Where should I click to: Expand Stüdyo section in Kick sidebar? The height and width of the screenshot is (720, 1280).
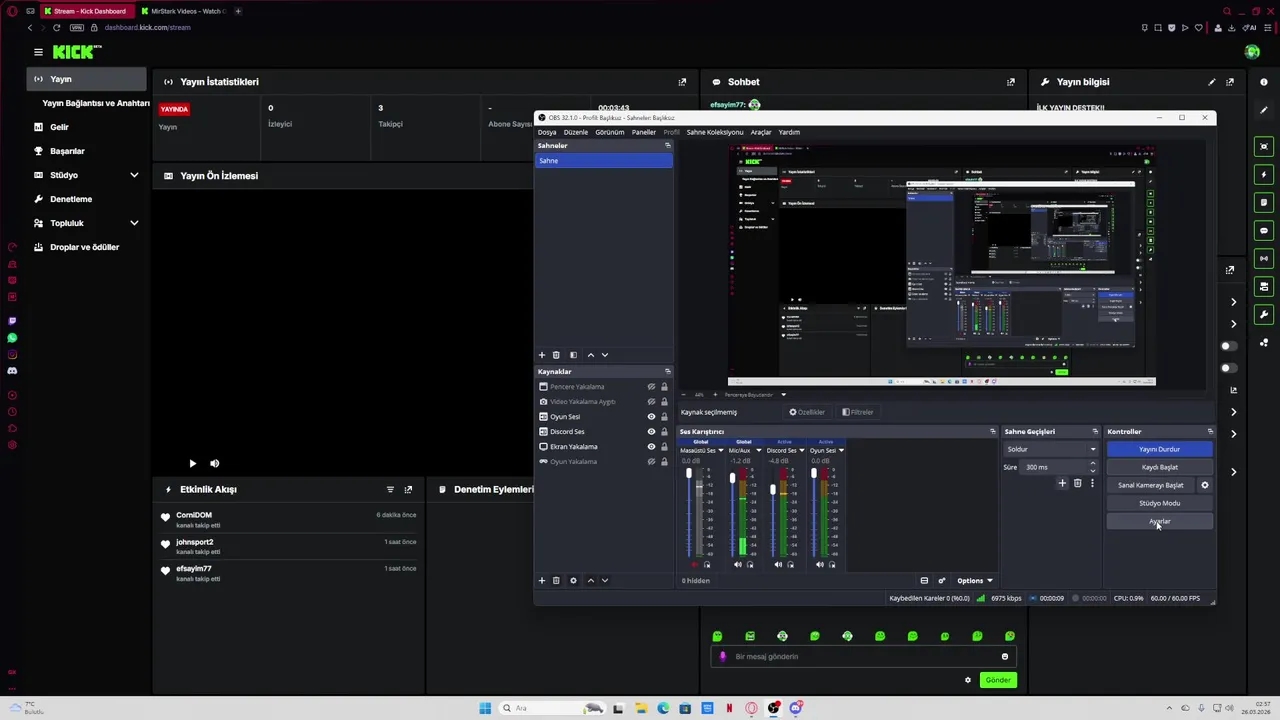point(134,175)
